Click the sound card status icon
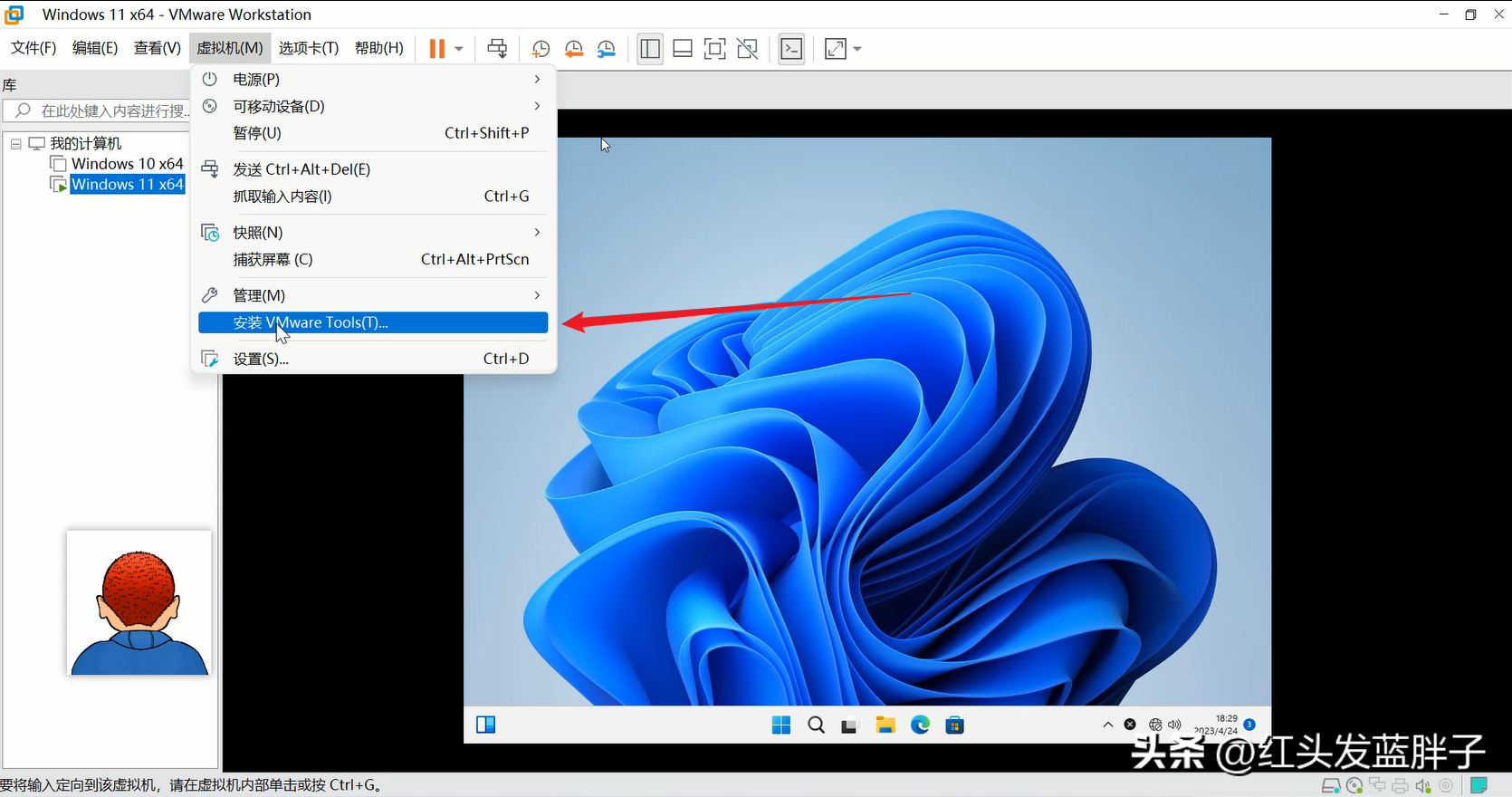This screenshot has width=1512, height=797. click(x=1423, y=785)
